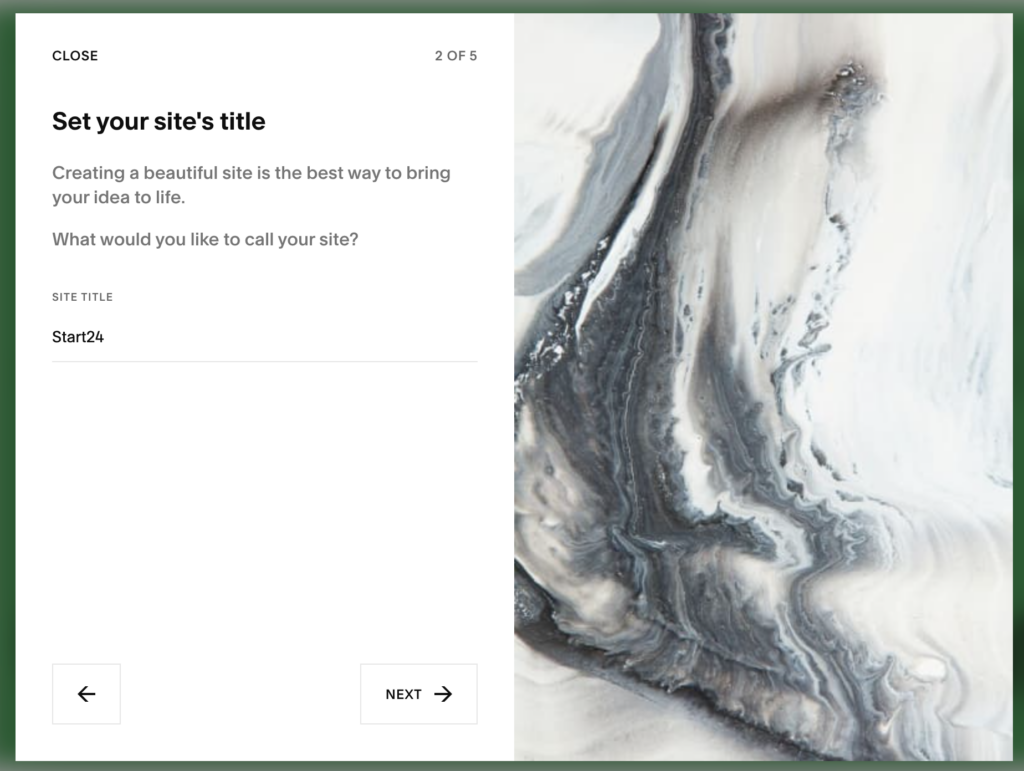Click the Set your site's title heading
This screenshot has width=1024, height=771.
point(159,121)
